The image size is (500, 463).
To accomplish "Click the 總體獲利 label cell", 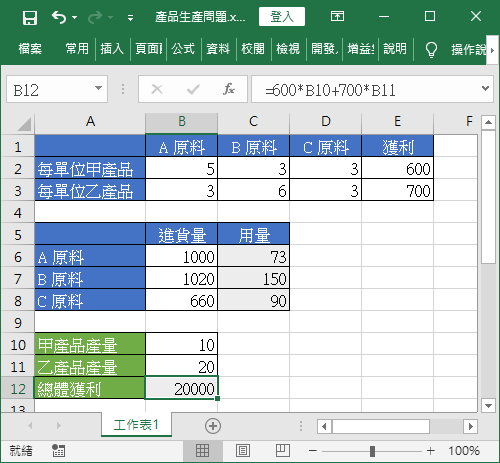I will tap(90, 388).
